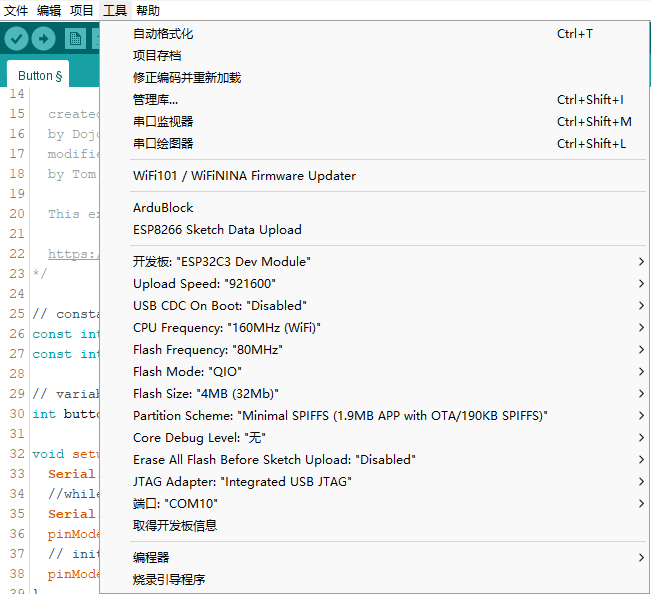Expand the 端口 COM10 submenu

(175, 504)
